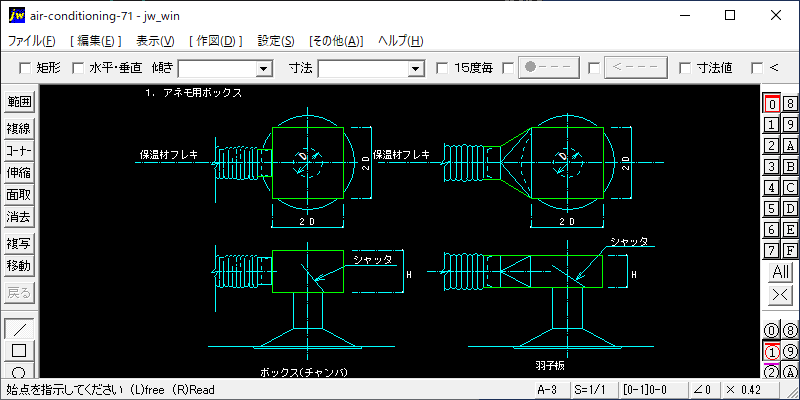Click the 傾き input field

[217, 68]
